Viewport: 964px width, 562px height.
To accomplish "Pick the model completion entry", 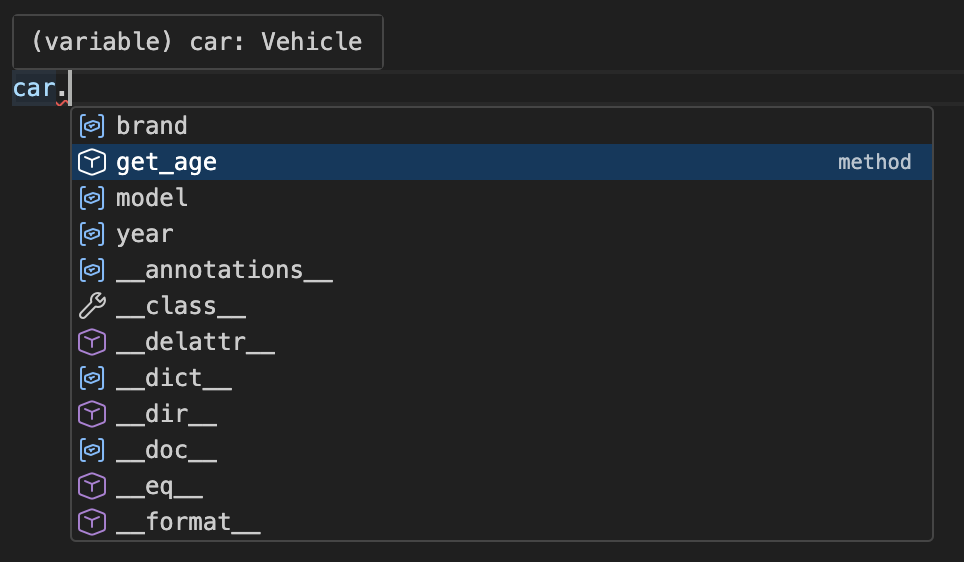I will (152, 198).
